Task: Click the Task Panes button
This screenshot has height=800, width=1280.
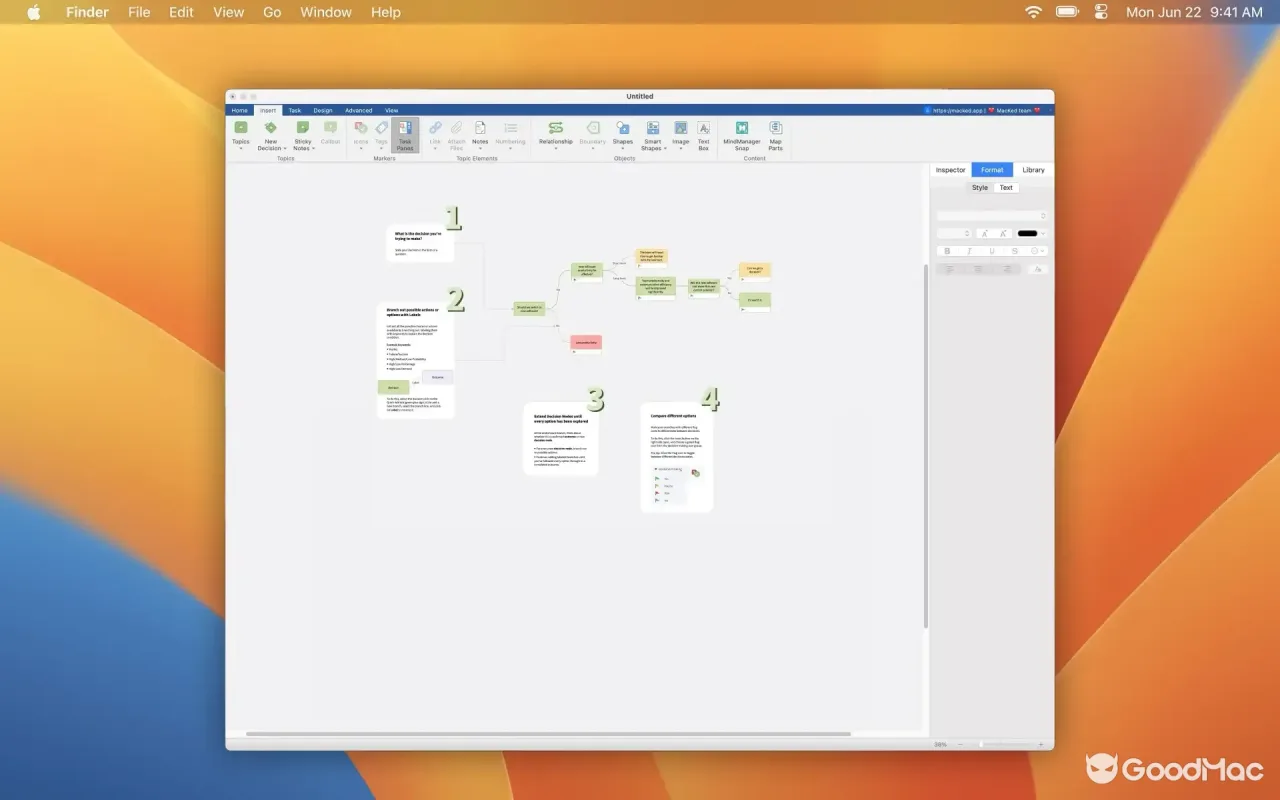Action: tap(405, 135)
